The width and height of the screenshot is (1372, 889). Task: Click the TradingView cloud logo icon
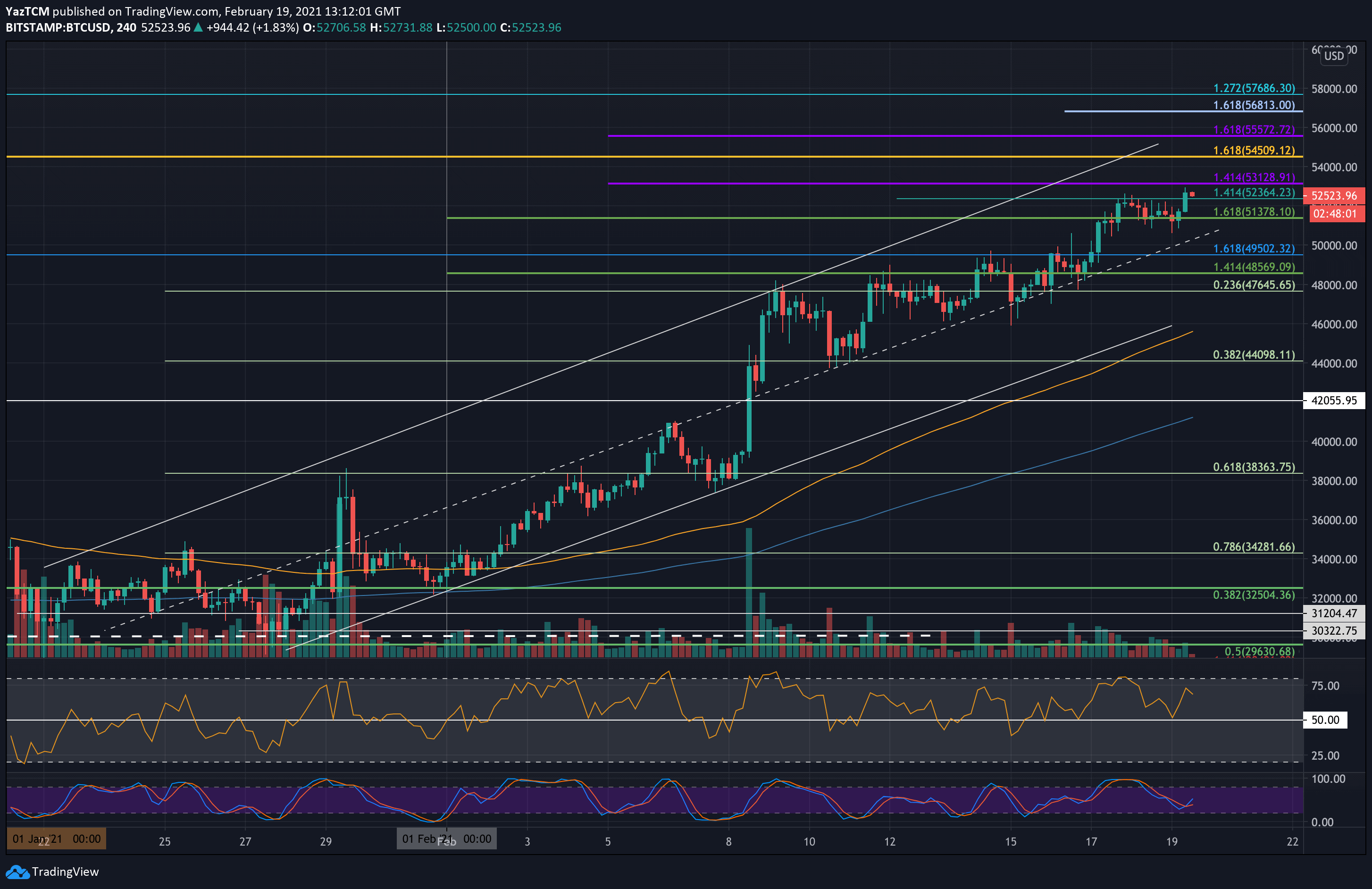17,872
